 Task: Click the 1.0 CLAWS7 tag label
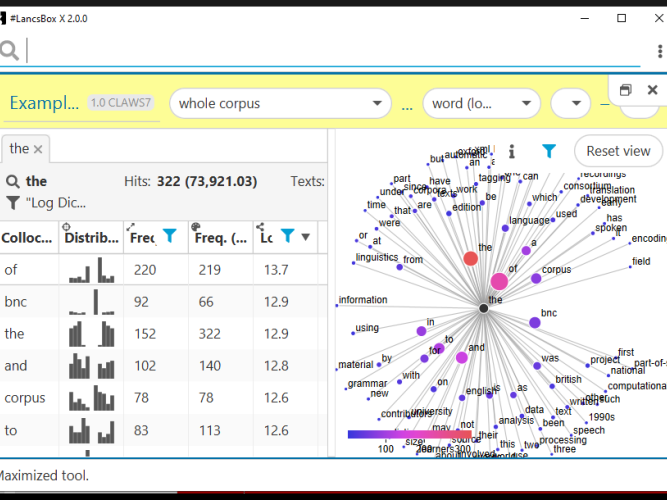tap(121, 103)
